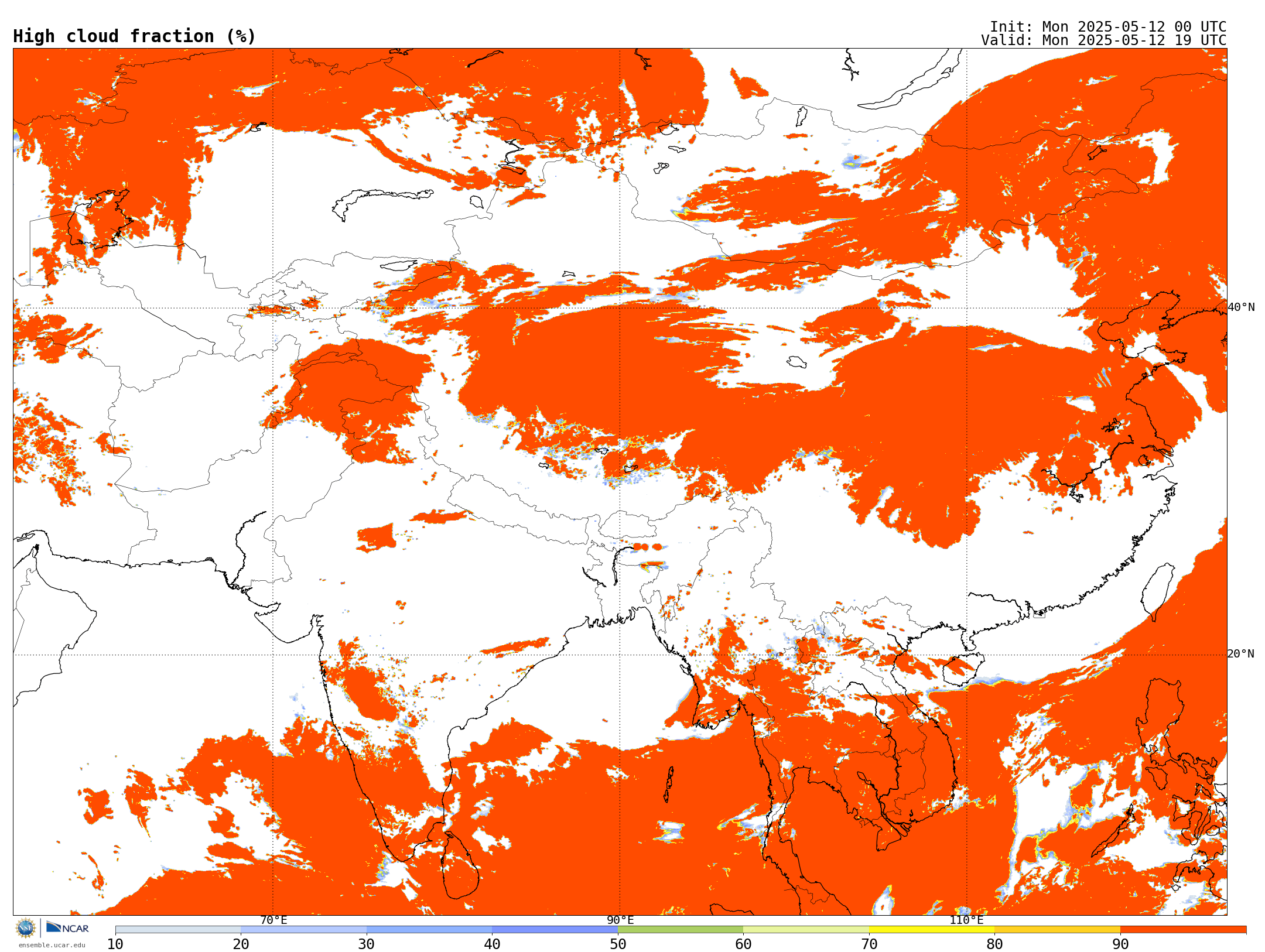
Task: Click the 90°E longitude label
Action: coord(620,920)
